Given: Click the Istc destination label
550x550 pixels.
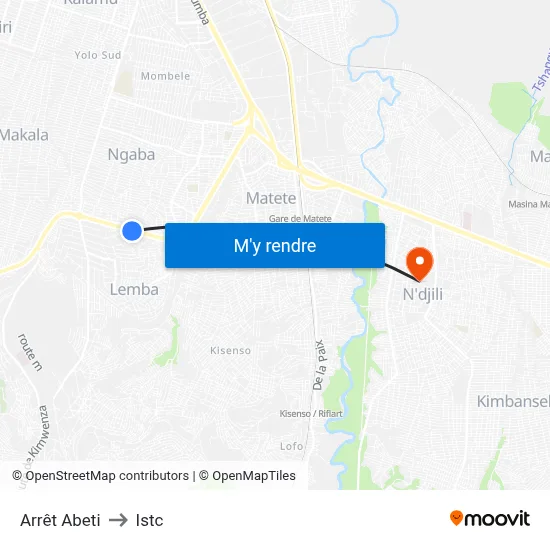Looking at the screenshot, I should 149,520.
